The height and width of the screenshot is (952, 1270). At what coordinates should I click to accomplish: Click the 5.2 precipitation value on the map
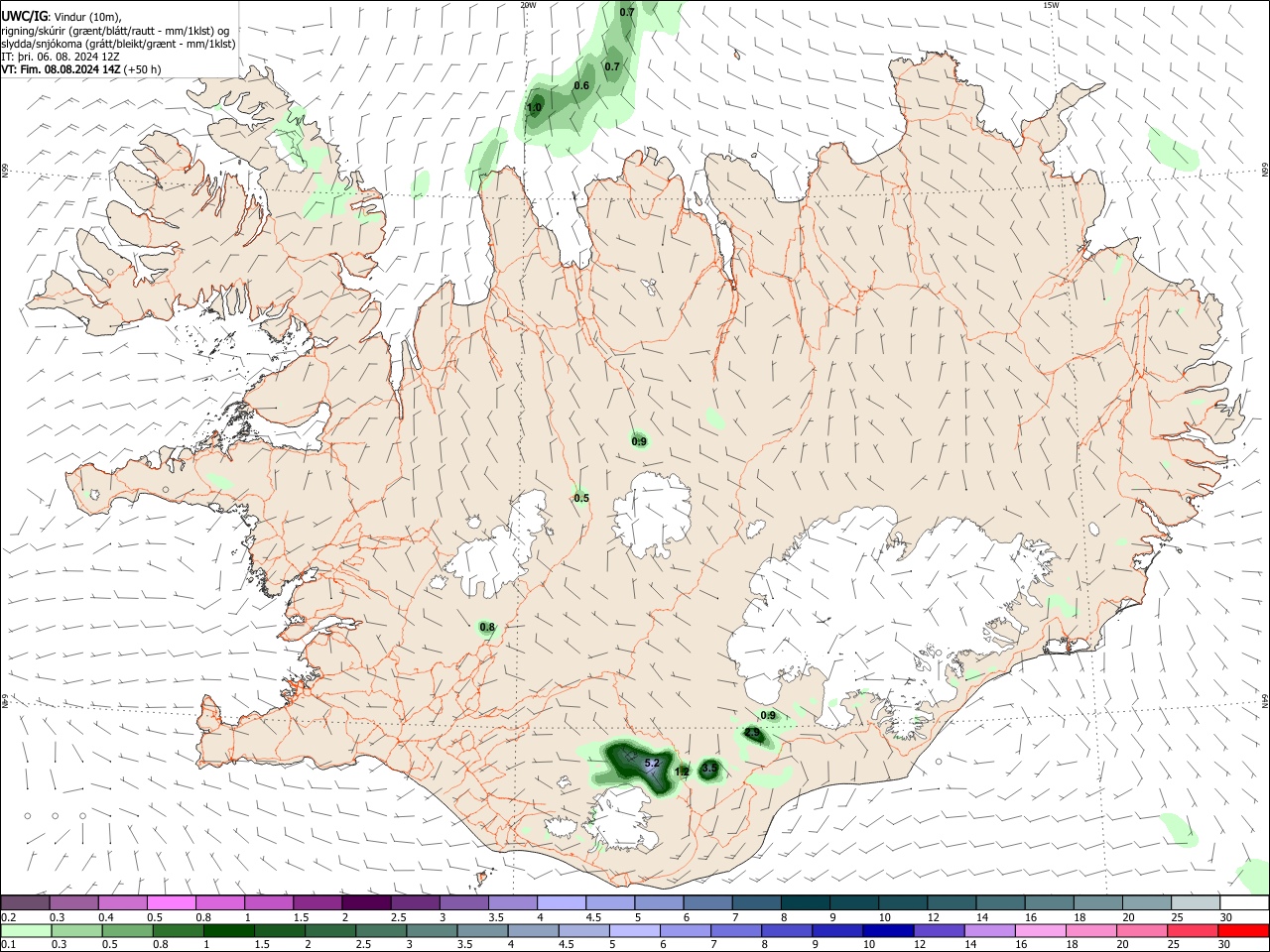click(x=652, y=763)
